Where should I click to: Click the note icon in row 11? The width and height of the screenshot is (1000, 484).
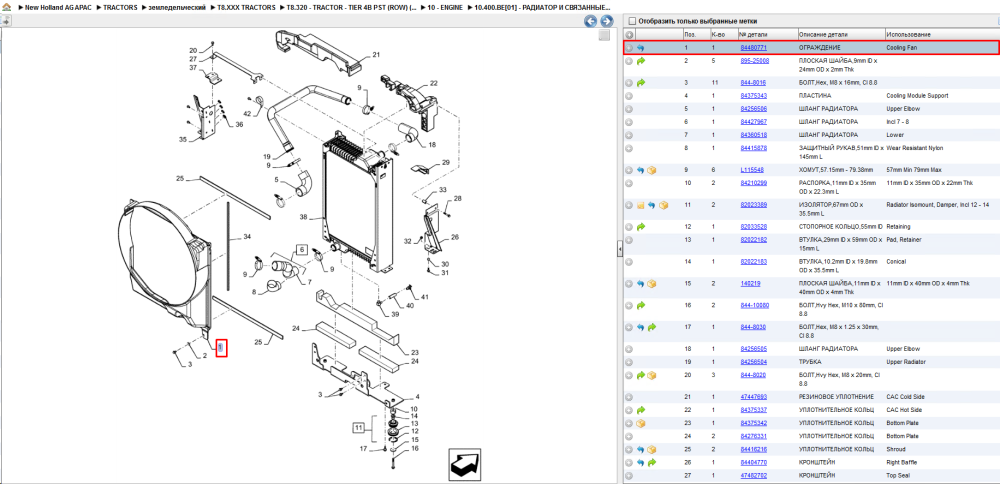click(641, 205)
